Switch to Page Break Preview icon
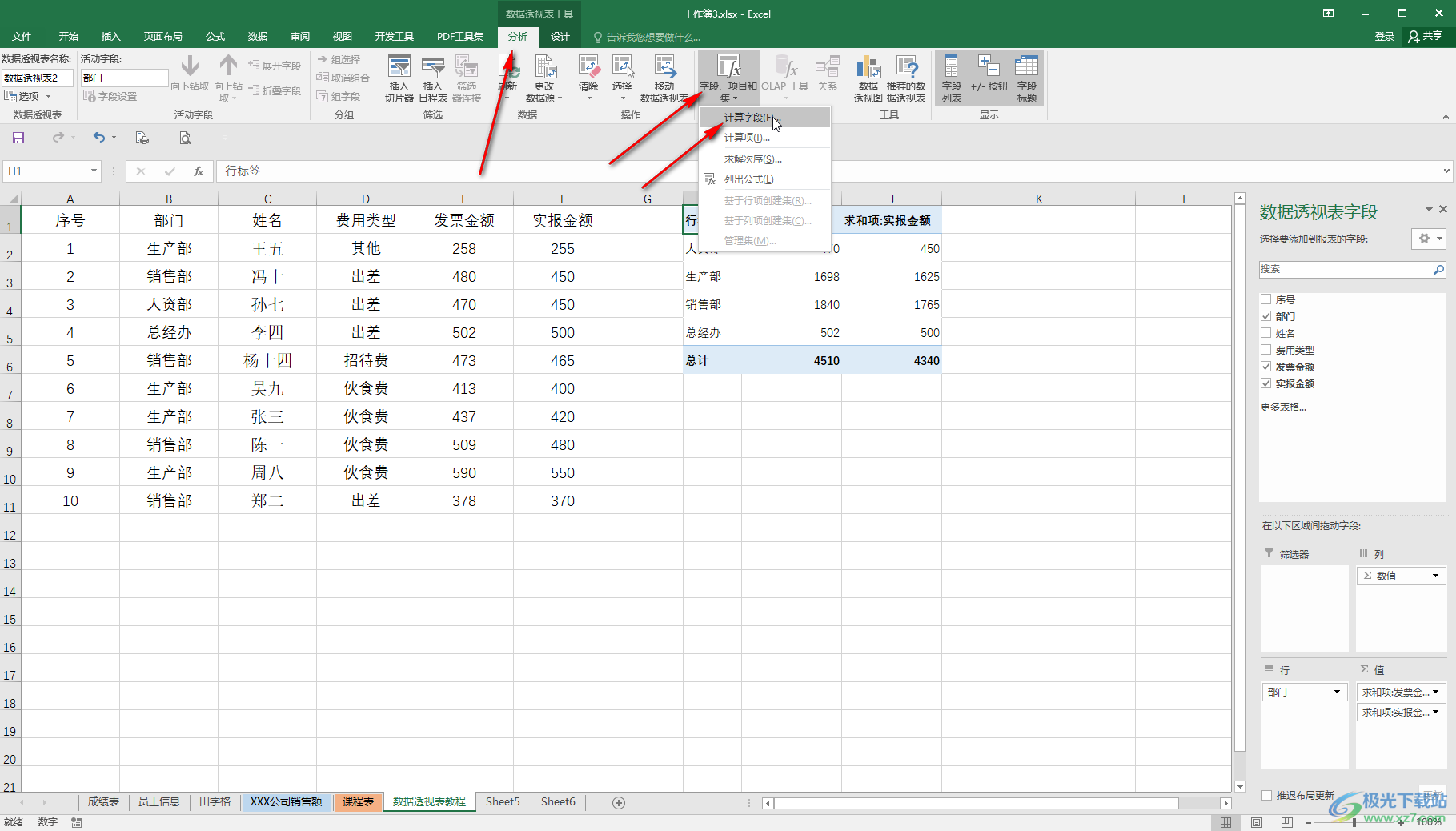Image resolution: width=1456 pixels, height=831 pixels. (1287, 822)
